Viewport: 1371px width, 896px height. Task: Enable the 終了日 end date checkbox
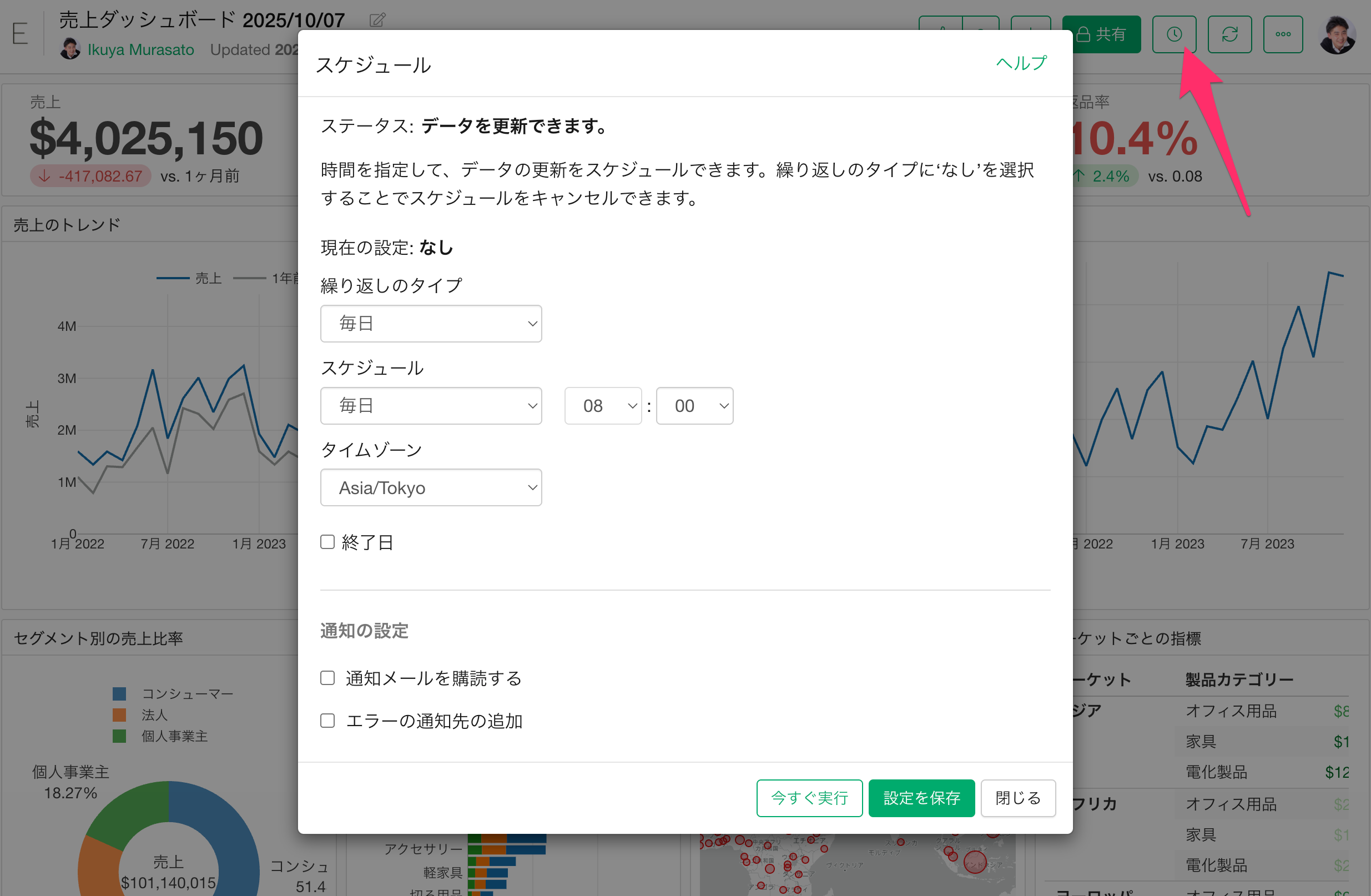327,542
